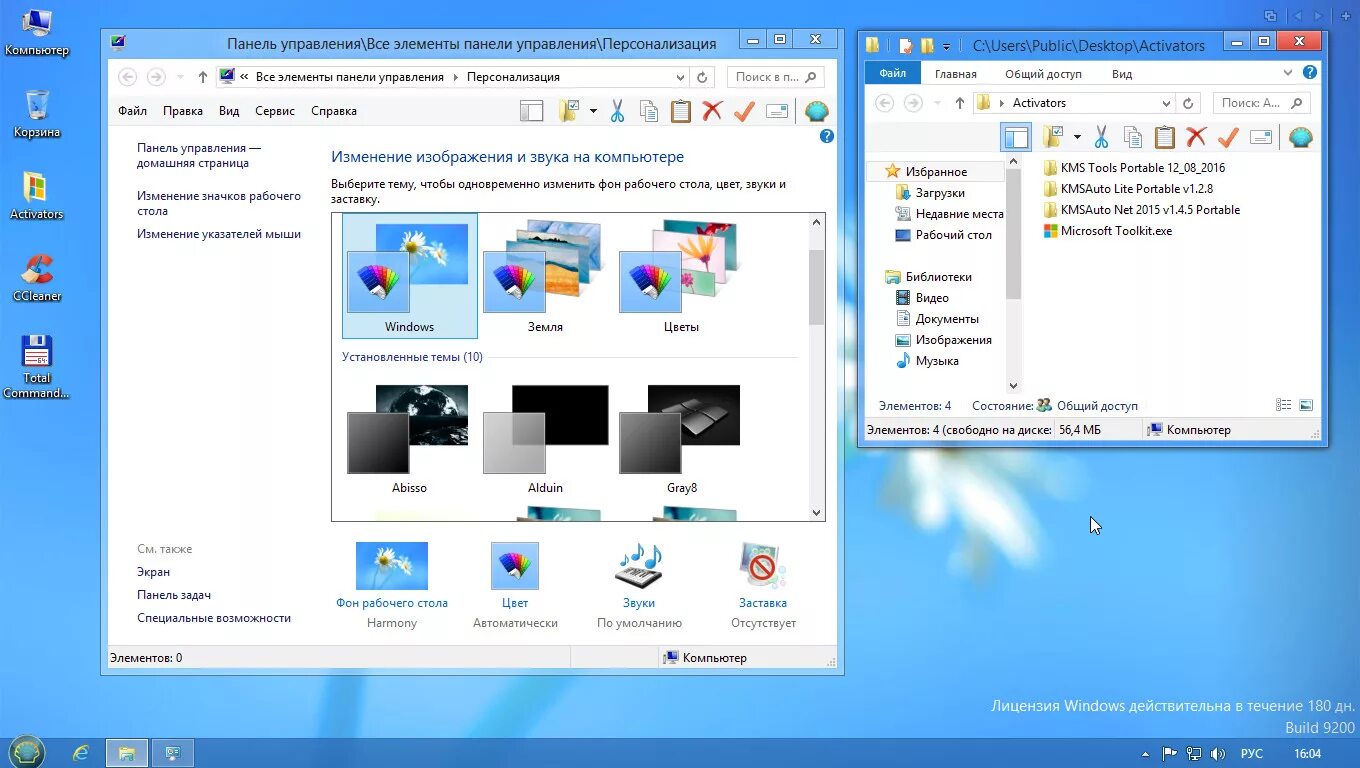Switch to the Вид tab in Explorer

pos(1121,73)
